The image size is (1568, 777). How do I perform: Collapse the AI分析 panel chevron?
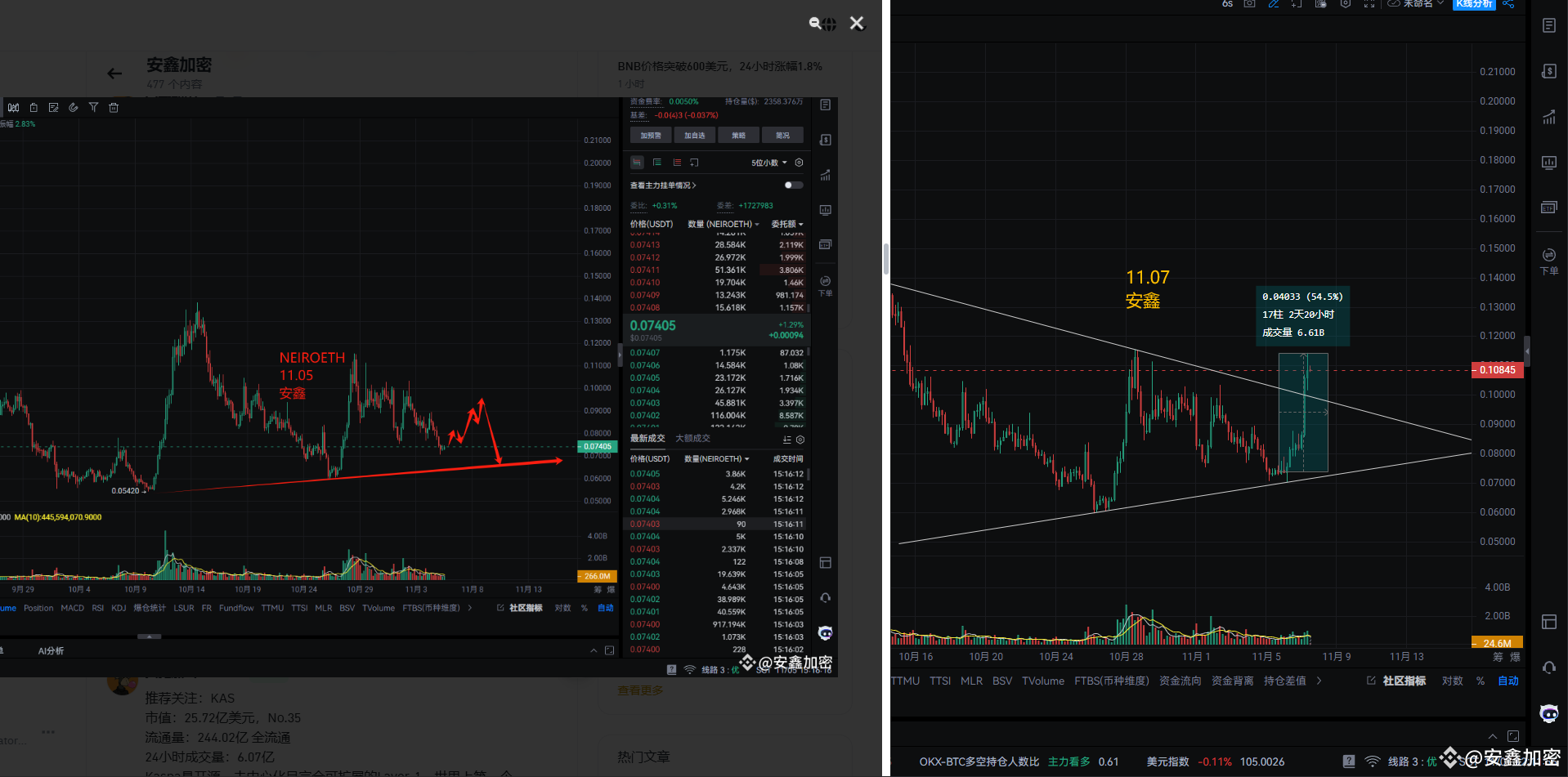594,650
